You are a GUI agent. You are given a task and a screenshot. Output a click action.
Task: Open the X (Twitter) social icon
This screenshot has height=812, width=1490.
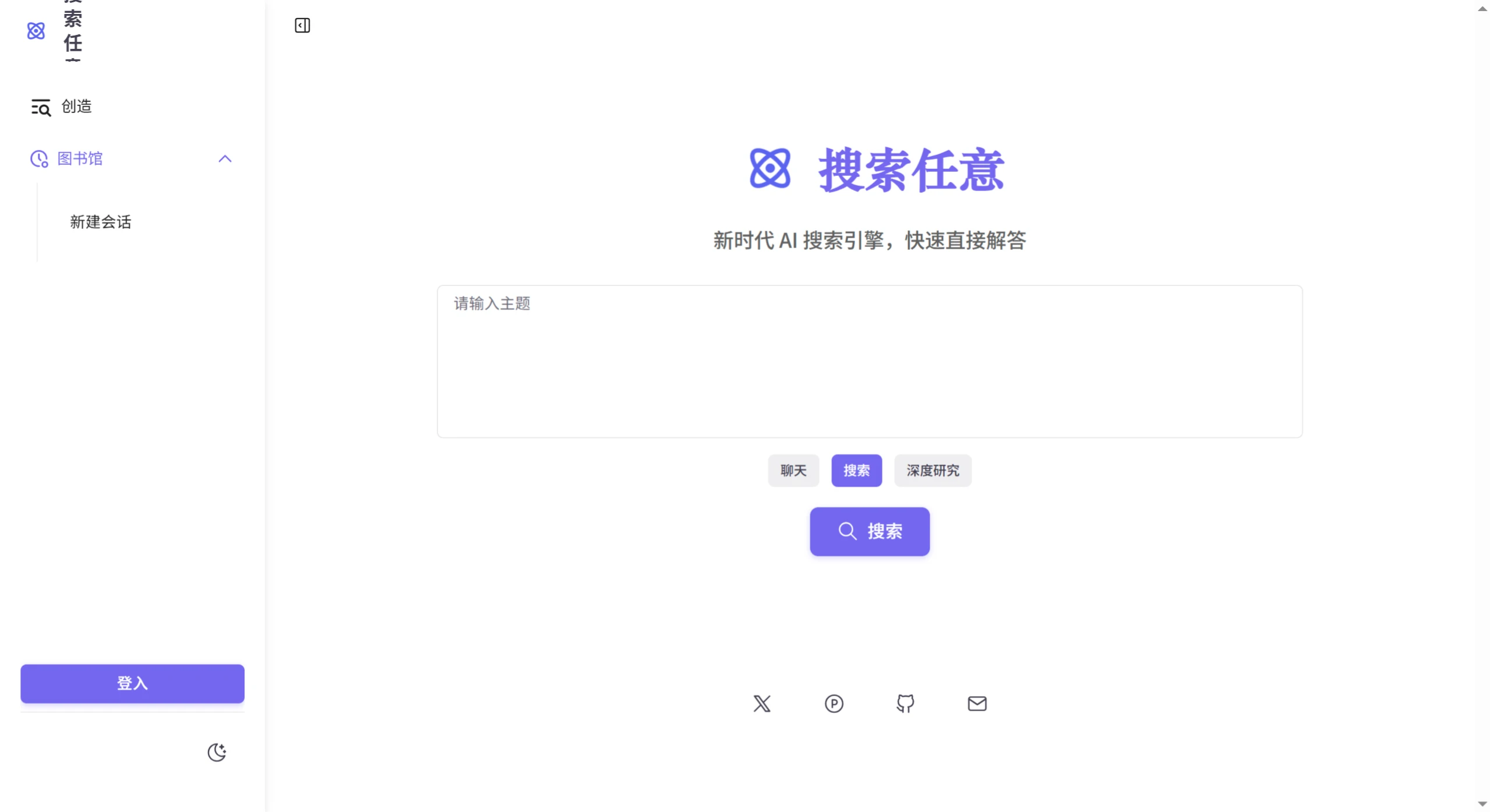click(761, 703)
